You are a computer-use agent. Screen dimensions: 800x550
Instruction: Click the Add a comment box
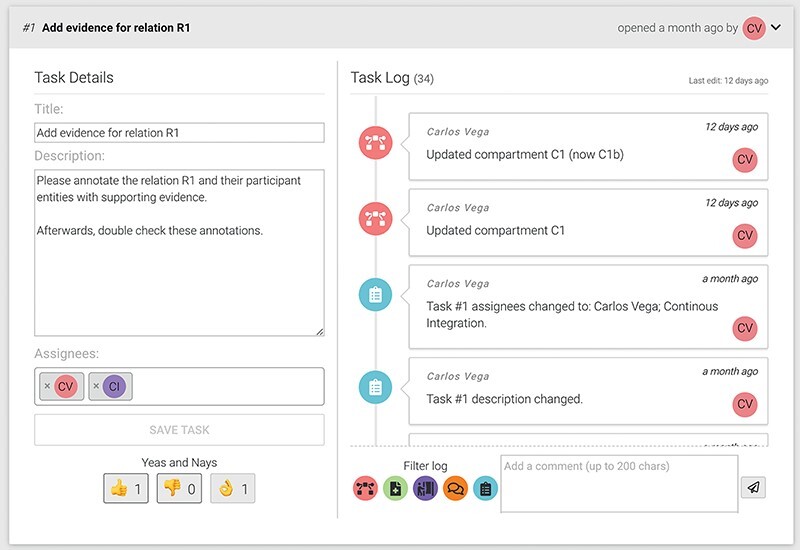619,484
